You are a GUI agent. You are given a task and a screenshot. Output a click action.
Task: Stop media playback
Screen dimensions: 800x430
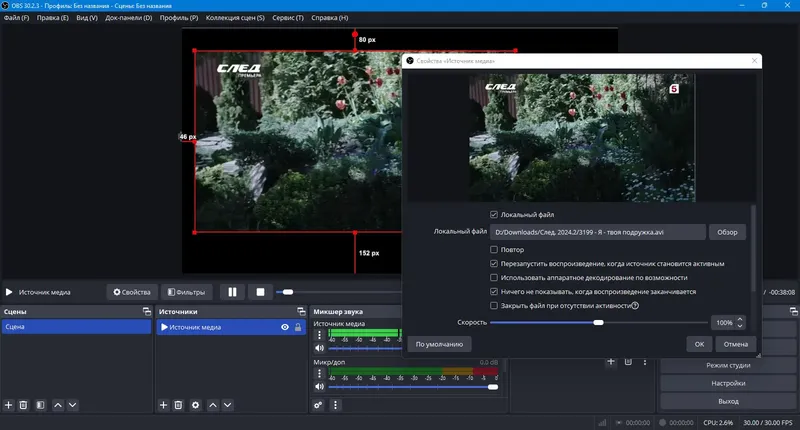(x=260, y=292)
